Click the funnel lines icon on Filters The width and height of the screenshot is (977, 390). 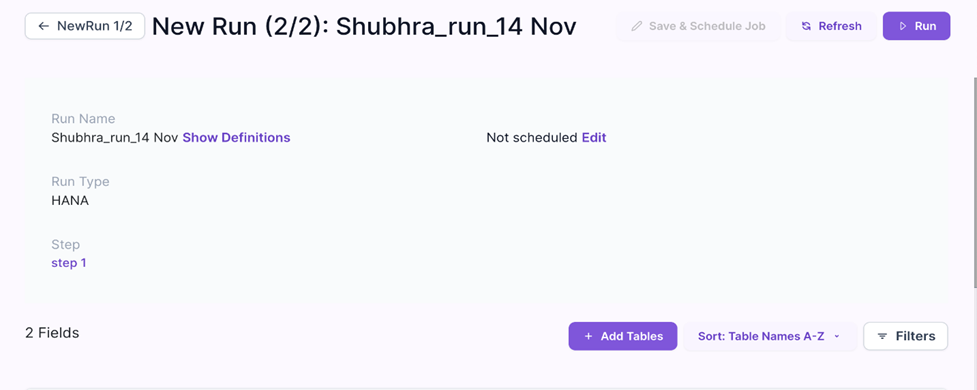[882, 336]
